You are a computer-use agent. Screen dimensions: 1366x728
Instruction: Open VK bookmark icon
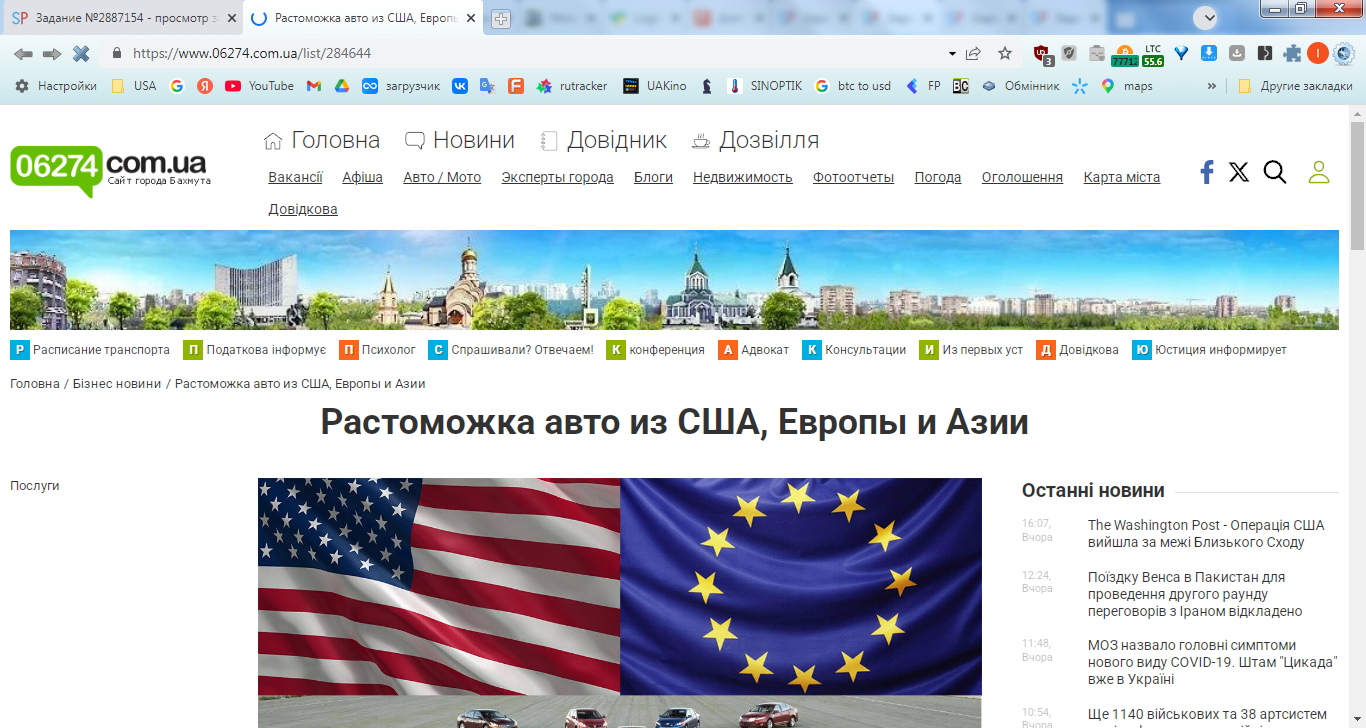(460, 86)
